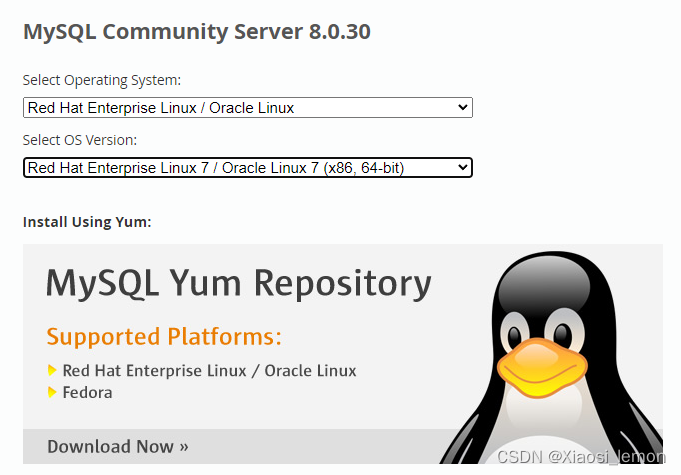This screenshot has width=681, height=475.
Task: Click the 'Fedora' bullet text
Action: [87, 393]
